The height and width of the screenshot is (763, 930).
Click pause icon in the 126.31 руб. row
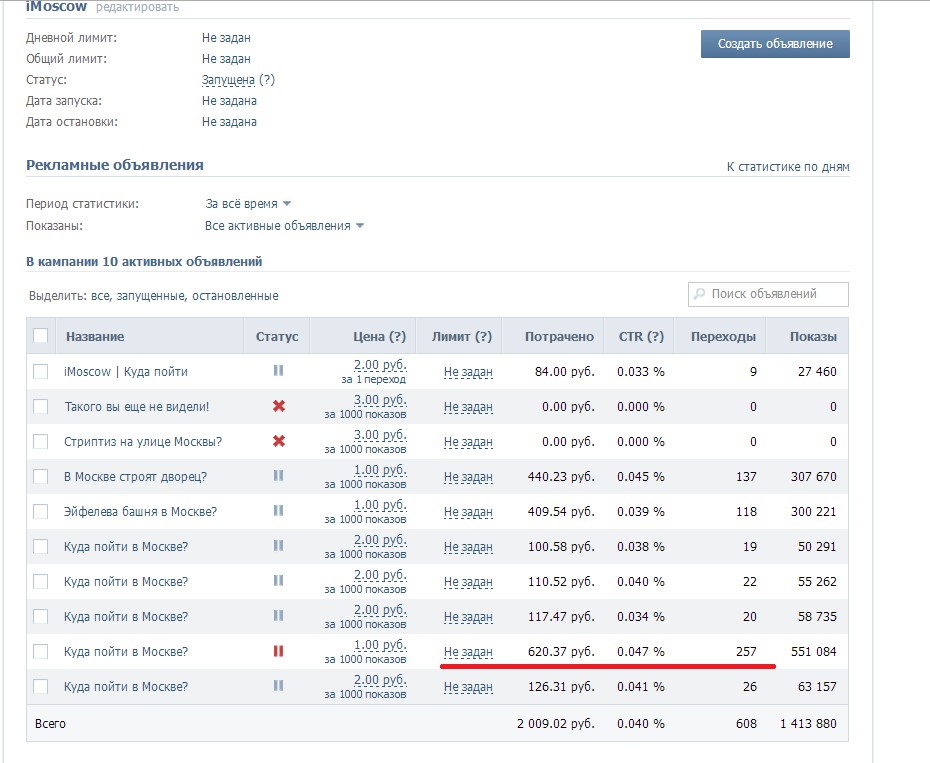point(278,686)
